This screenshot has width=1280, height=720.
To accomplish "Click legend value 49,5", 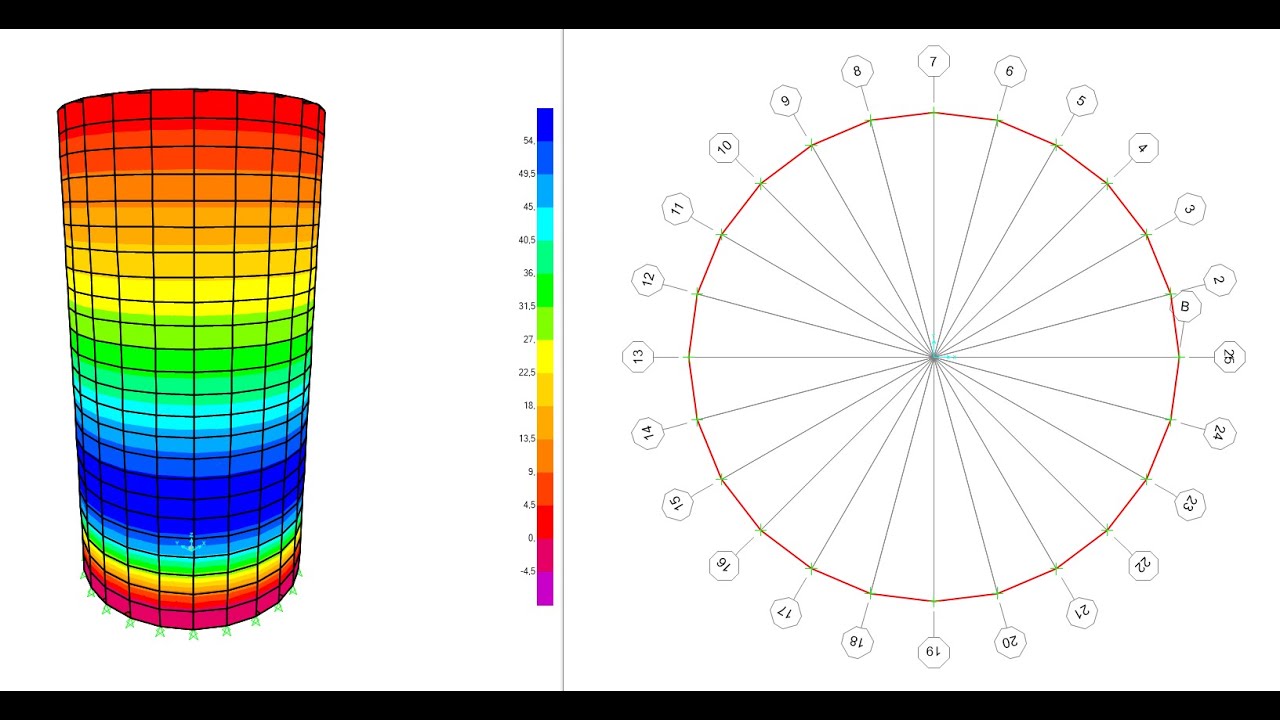I will point(526,174).
